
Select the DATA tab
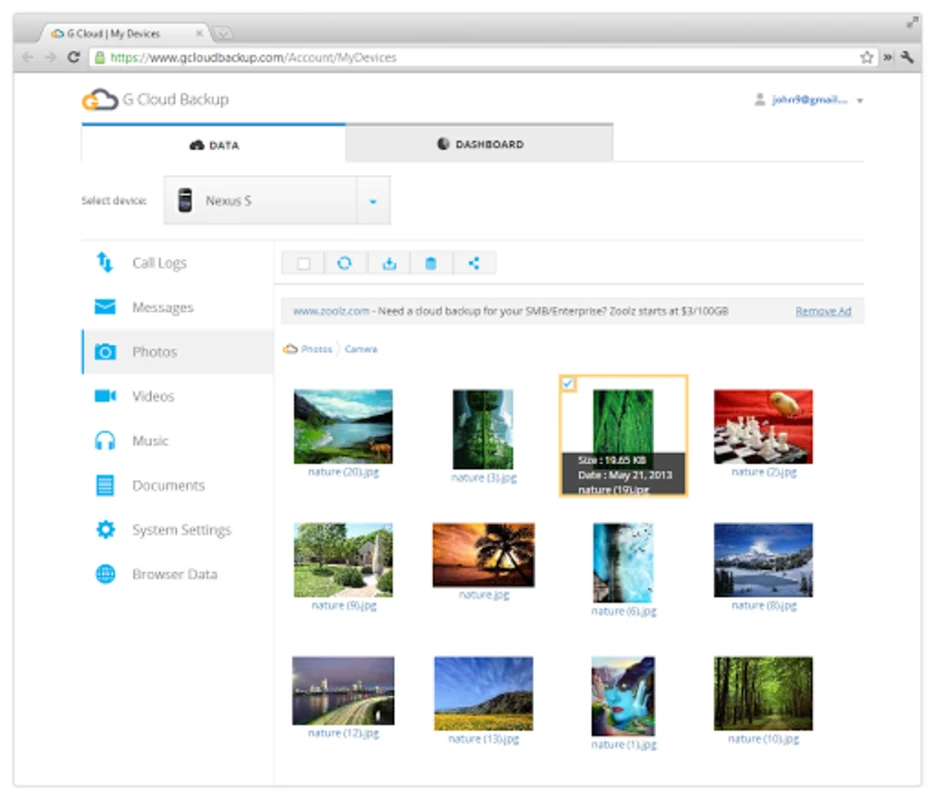point(213,145)
